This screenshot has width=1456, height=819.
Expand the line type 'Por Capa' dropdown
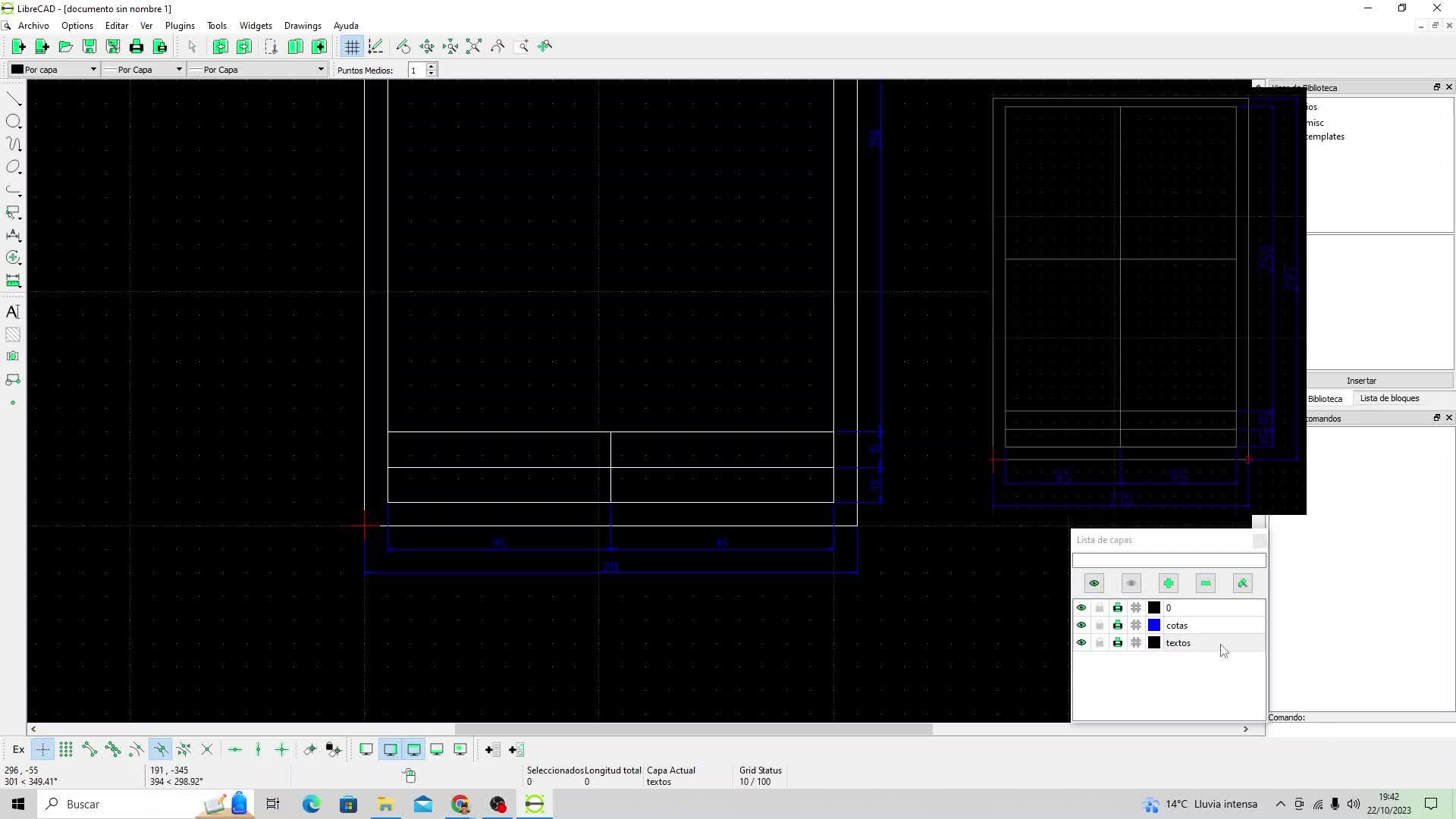[257, 70]
